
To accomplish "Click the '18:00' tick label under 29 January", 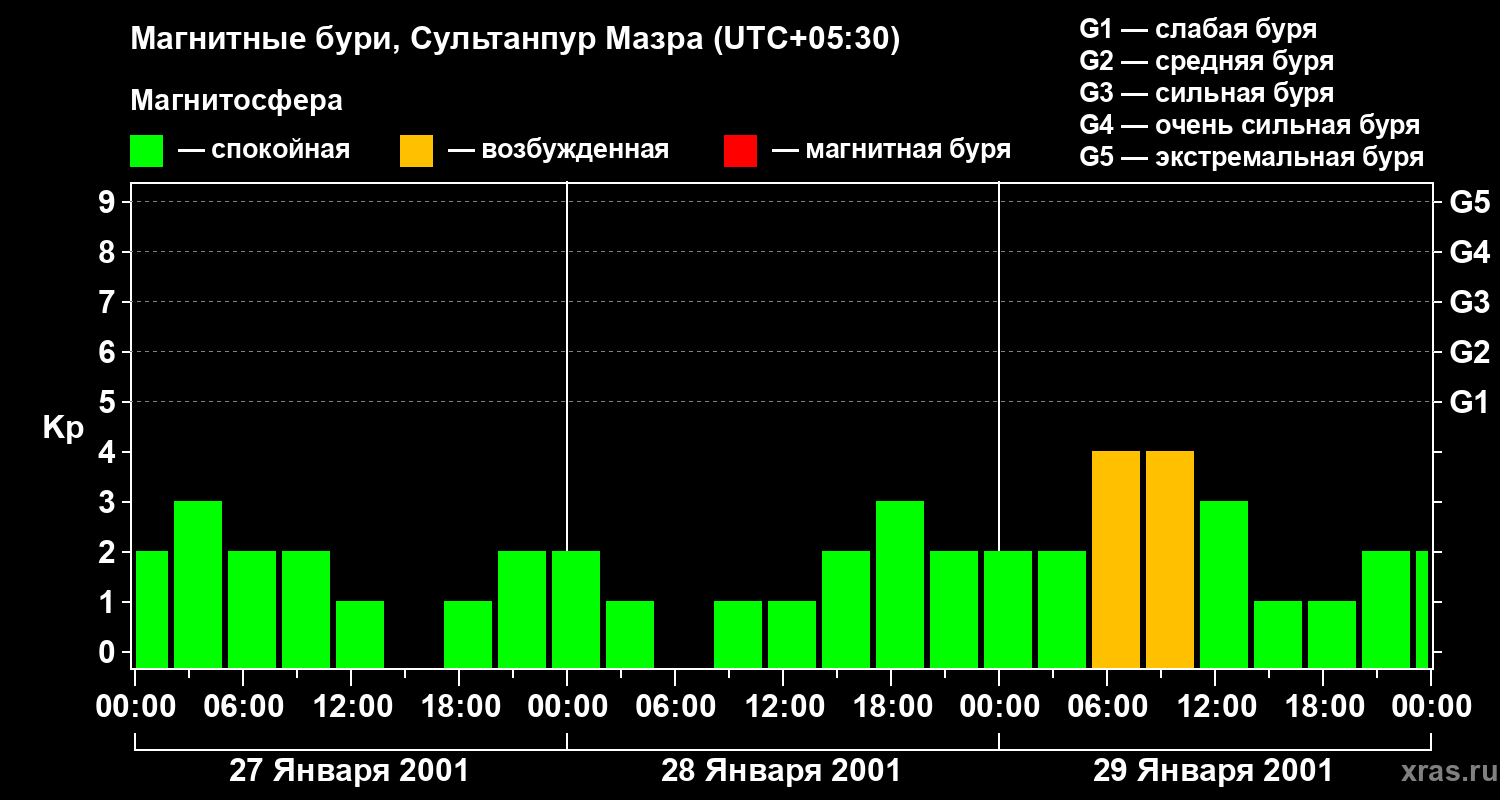I will [x=1324, y=707].
